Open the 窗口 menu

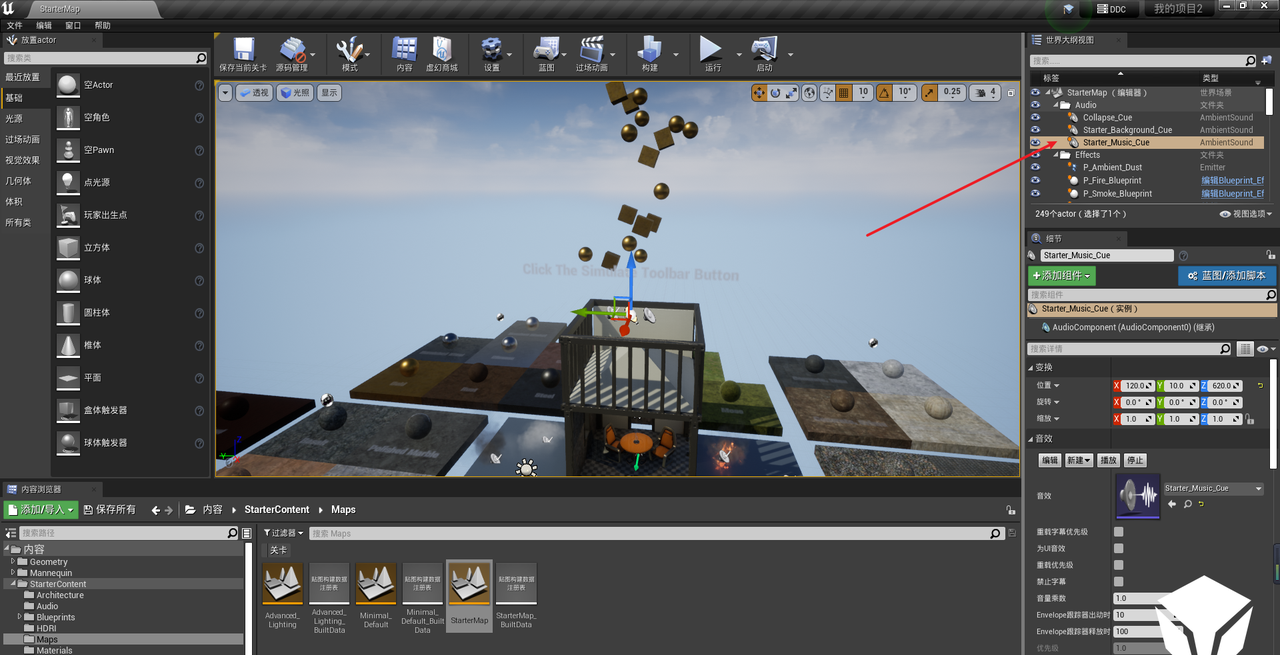click(73, 25)
